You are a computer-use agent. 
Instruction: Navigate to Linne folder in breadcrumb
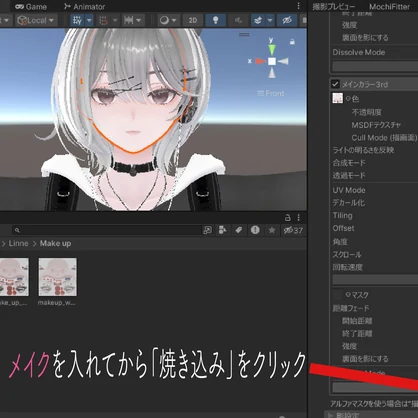tap(18, 243)
